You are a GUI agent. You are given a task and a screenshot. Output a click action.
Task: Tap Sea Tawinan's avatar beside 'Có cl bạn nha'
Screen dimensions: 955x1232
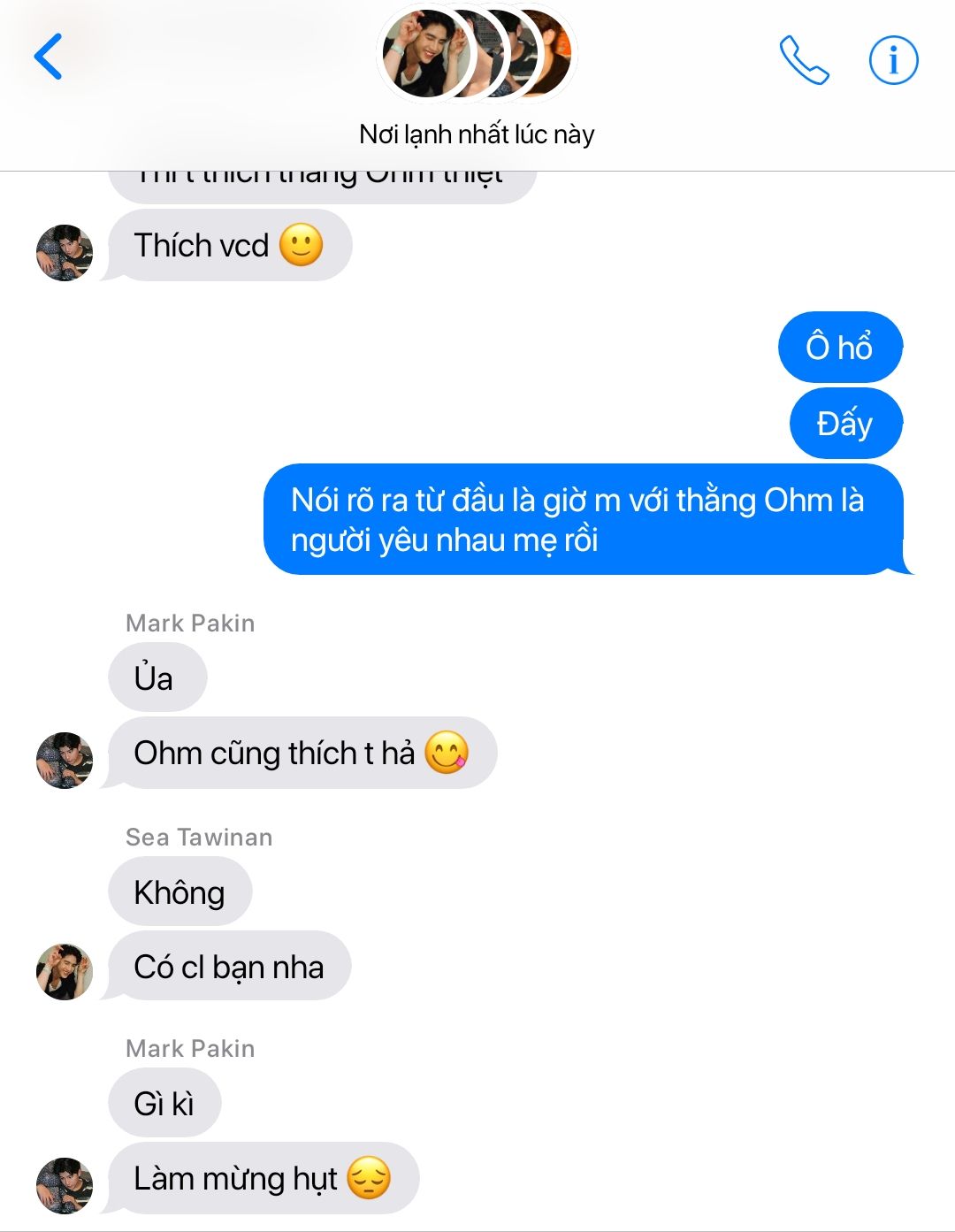pos(65,971)
